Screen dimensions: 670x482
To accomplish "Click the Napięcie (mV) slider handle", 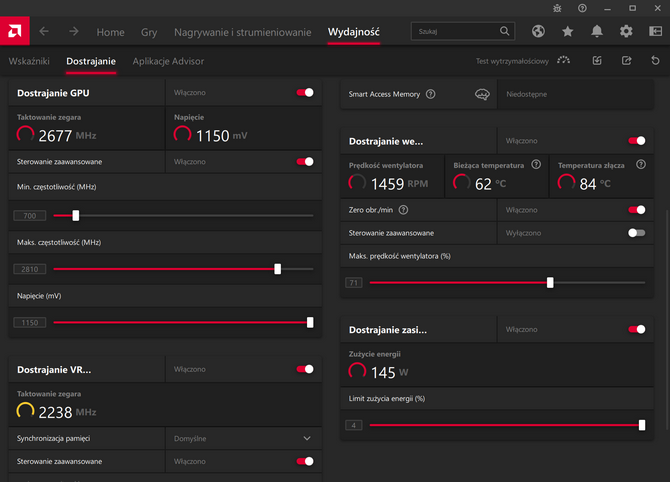I will point(310,323).
